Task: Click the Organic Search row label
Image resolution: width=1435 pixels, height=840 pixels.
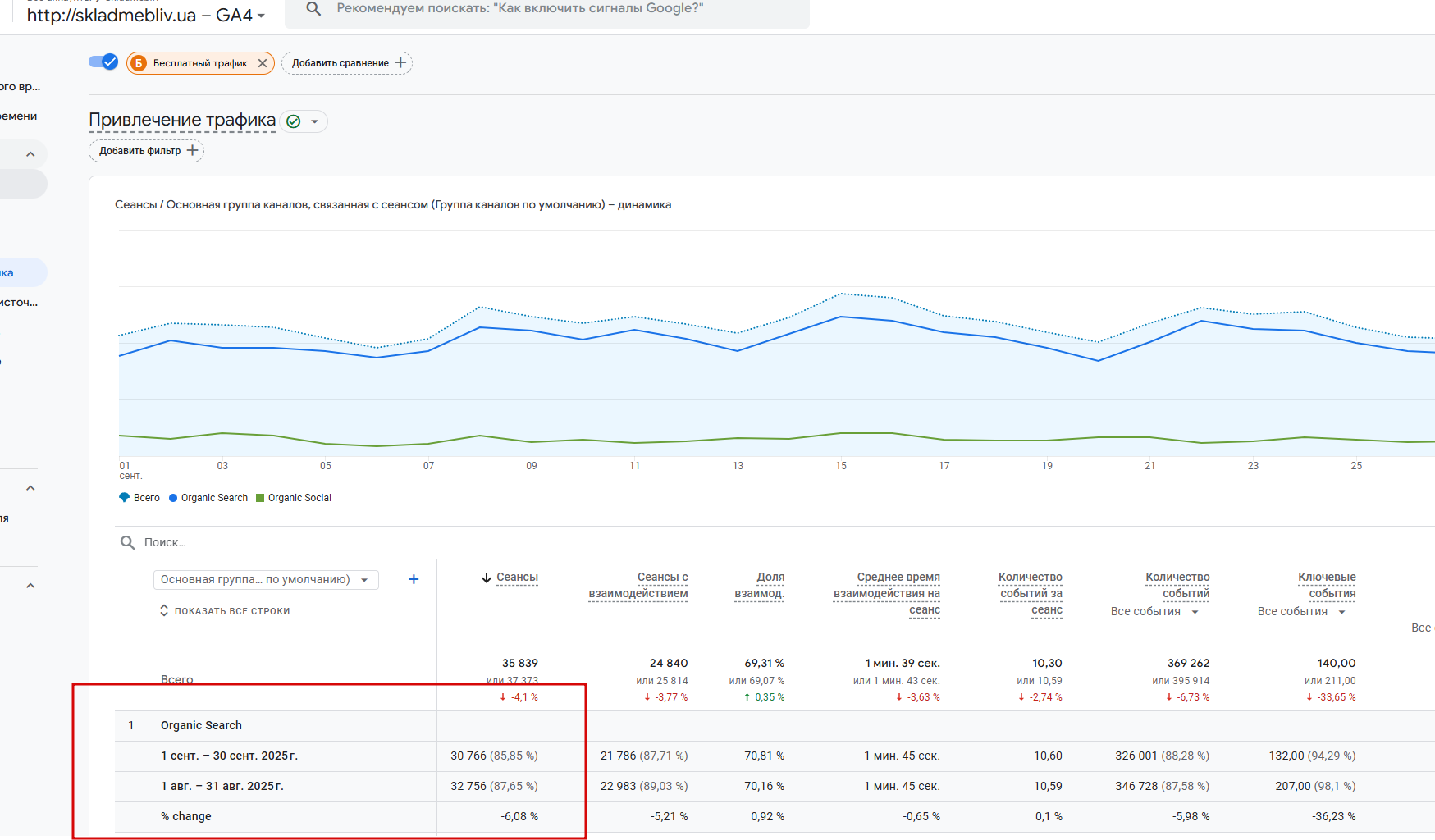Action: coord(201,726)
